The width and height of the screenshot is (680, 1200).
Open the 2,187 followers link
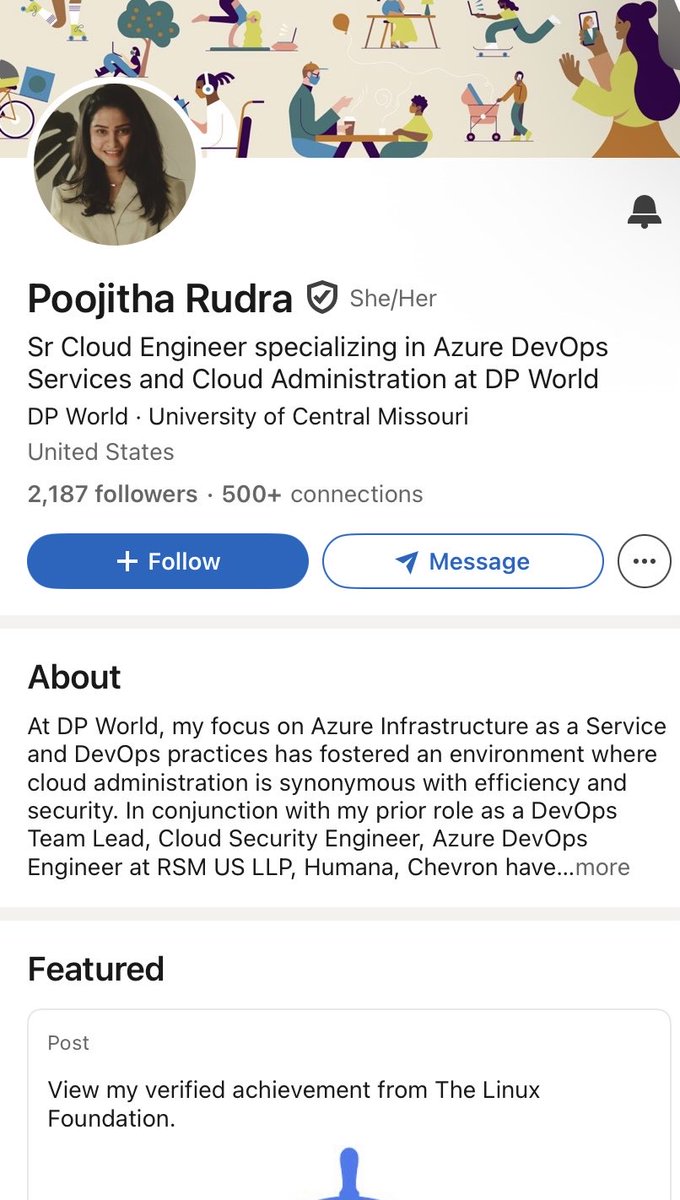click(113, 494)
